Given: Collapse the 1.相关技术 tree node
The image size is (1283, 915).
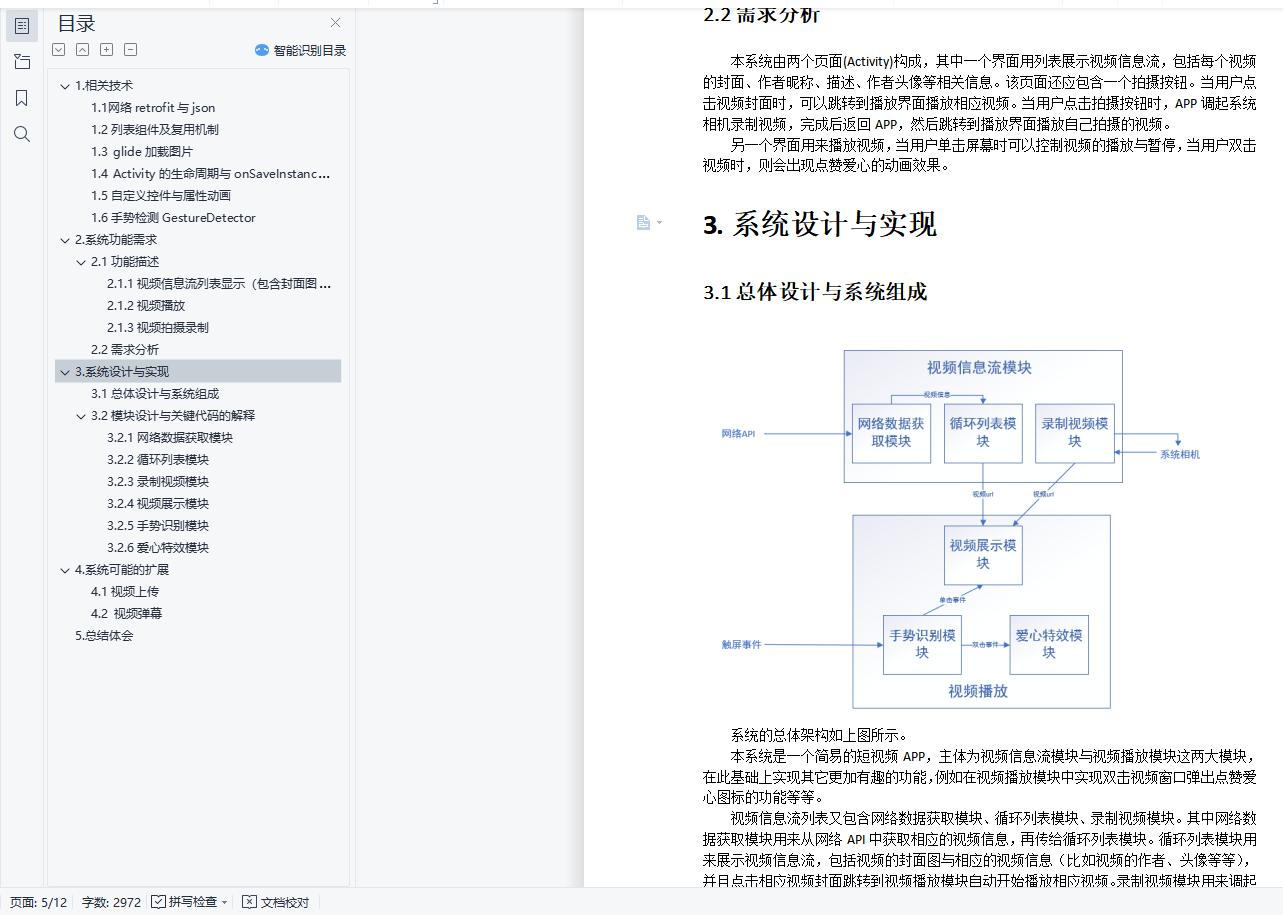Looking at the screenshot, I should (x=65, y=86).
